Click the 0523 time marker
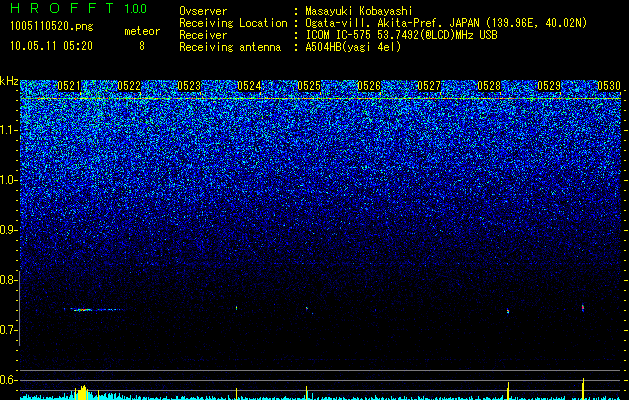 (x=189, y=86)
